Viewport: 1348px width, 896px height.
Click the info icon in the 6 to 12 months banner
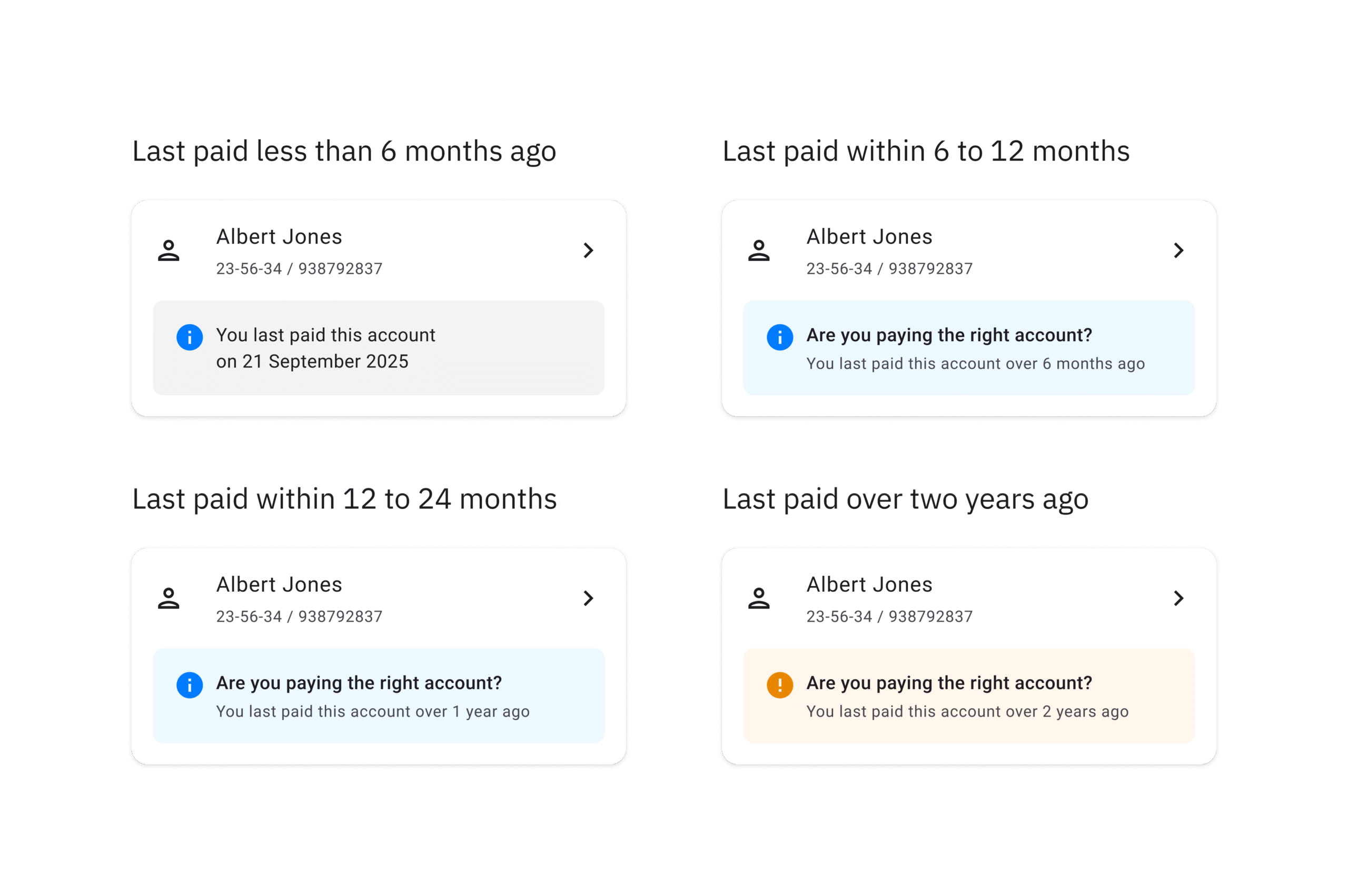pyautogui.click(x=779, y=337)
